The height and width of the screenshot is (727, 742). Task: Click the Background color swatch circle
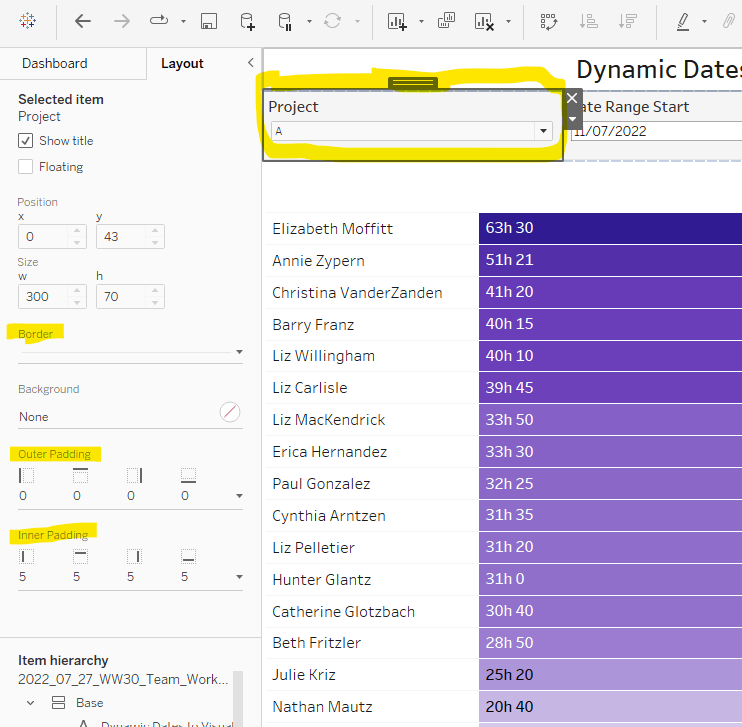(230, 412)
